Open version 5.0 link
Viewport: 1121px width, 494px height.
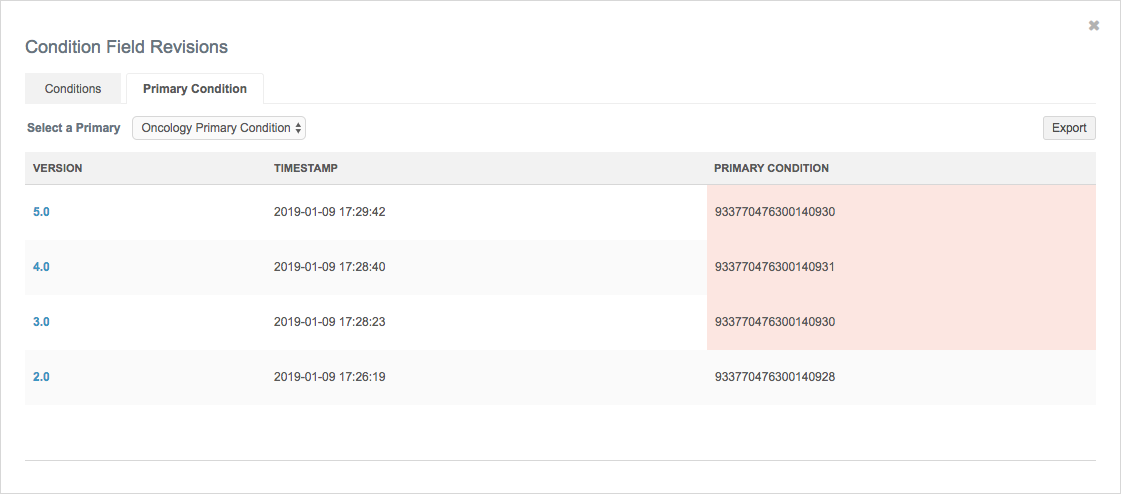coord(41,212)
